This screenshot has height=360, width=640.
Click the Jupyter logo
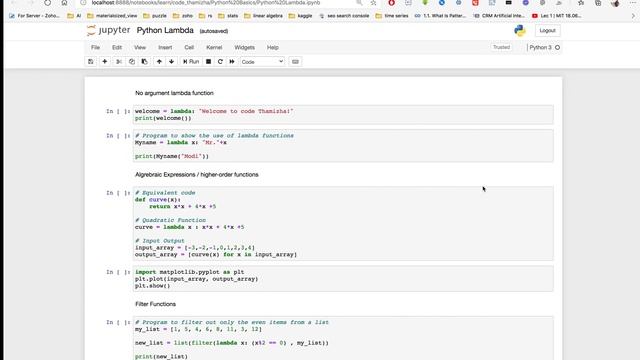point(109,31)
